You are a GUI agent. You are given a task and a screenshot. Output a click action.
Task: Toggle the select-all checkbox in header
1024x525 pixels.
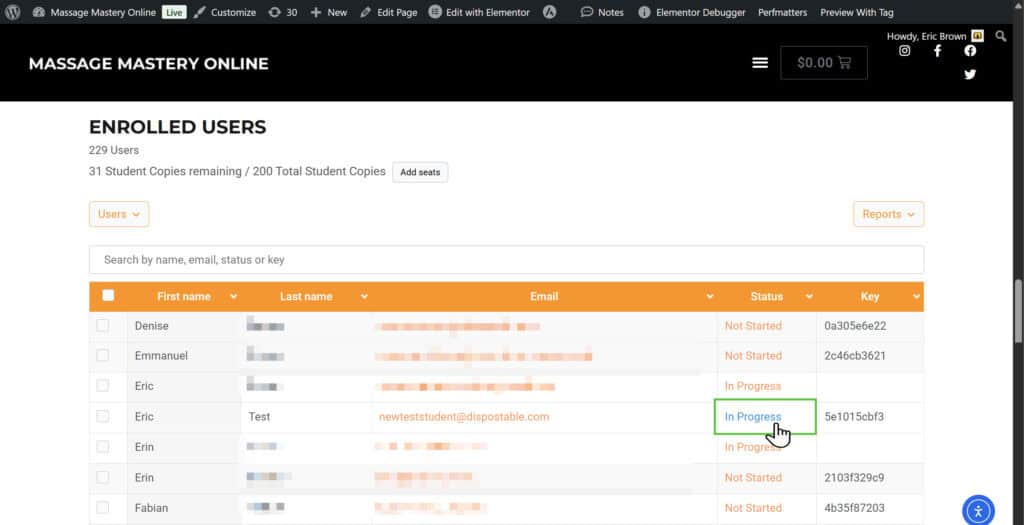[108, 296]
